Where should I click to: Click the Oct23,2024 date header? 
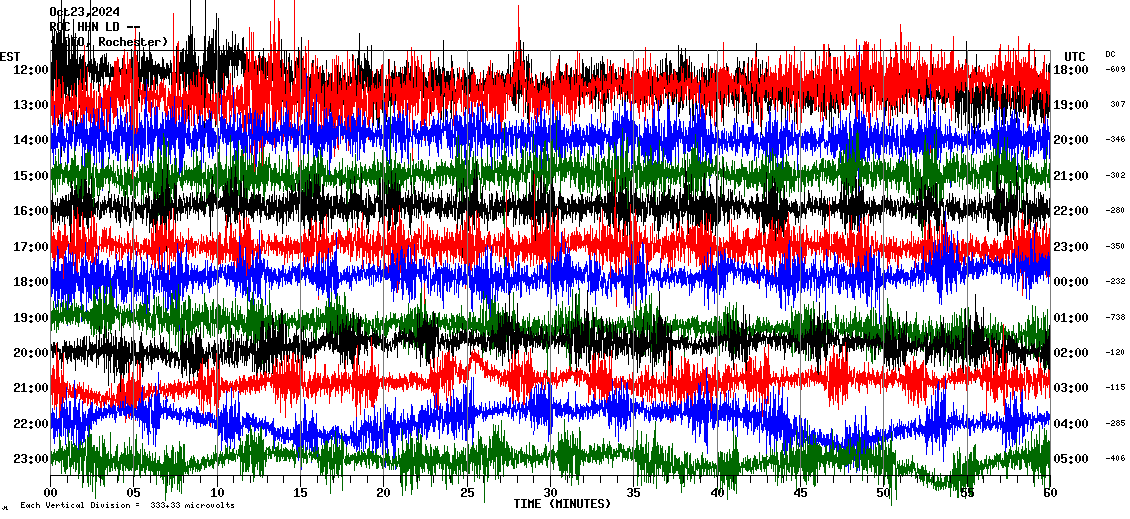[91, 12]
